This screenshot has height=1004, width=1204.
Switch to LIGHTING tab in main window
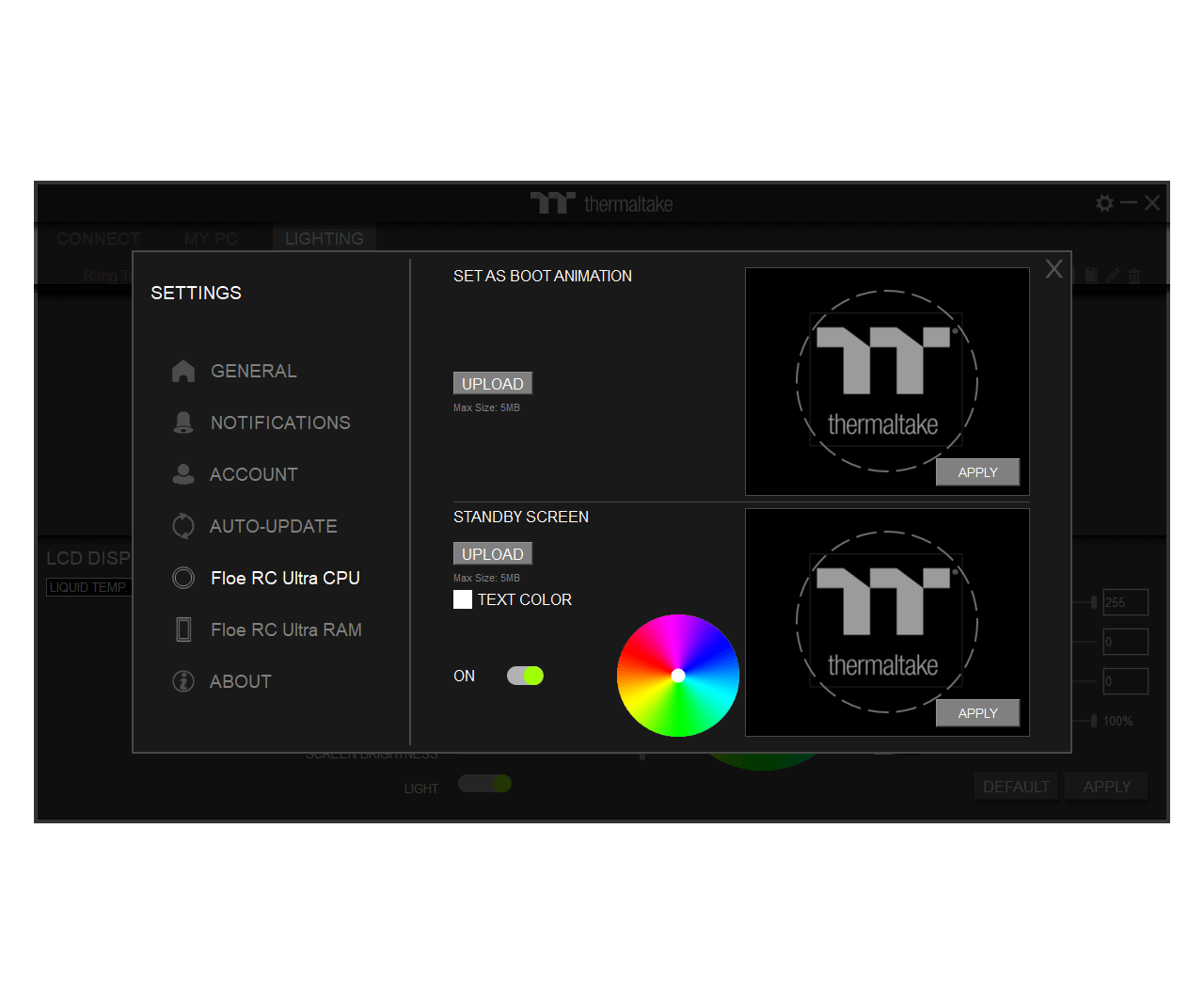coord(325,239)
